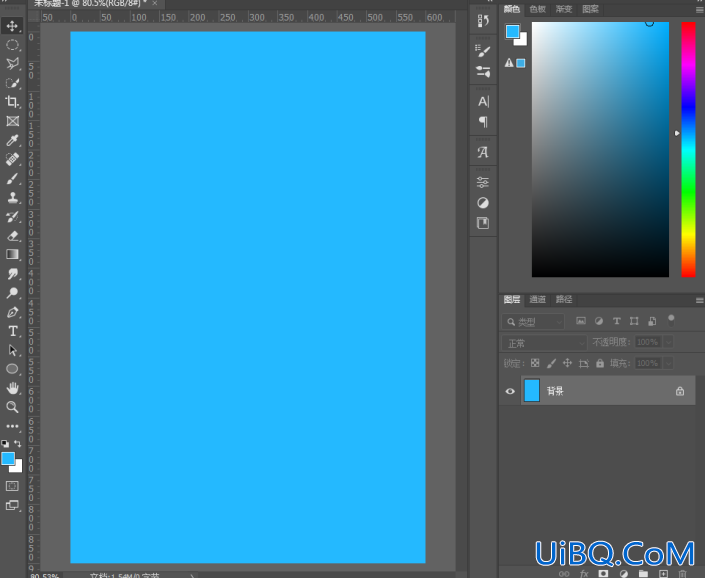Switch to the 图案 patterns tab
Viewport: 705px width, 578px height.
[590, 9]
